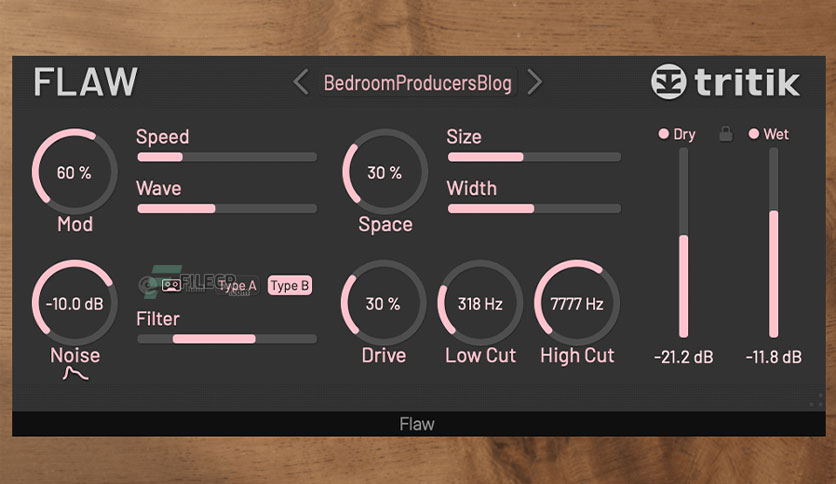Screen dimensions: 836x484
Task: Click the -21.2 dB Dry value
Action: (684, 357)
